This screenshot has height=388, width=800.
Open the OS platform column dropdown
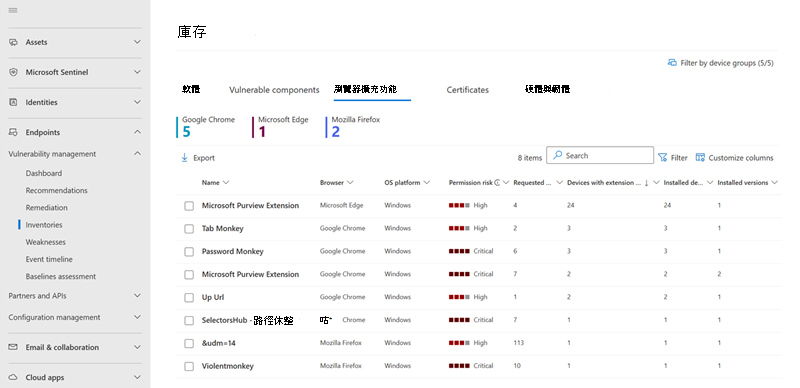pos(427,183)
